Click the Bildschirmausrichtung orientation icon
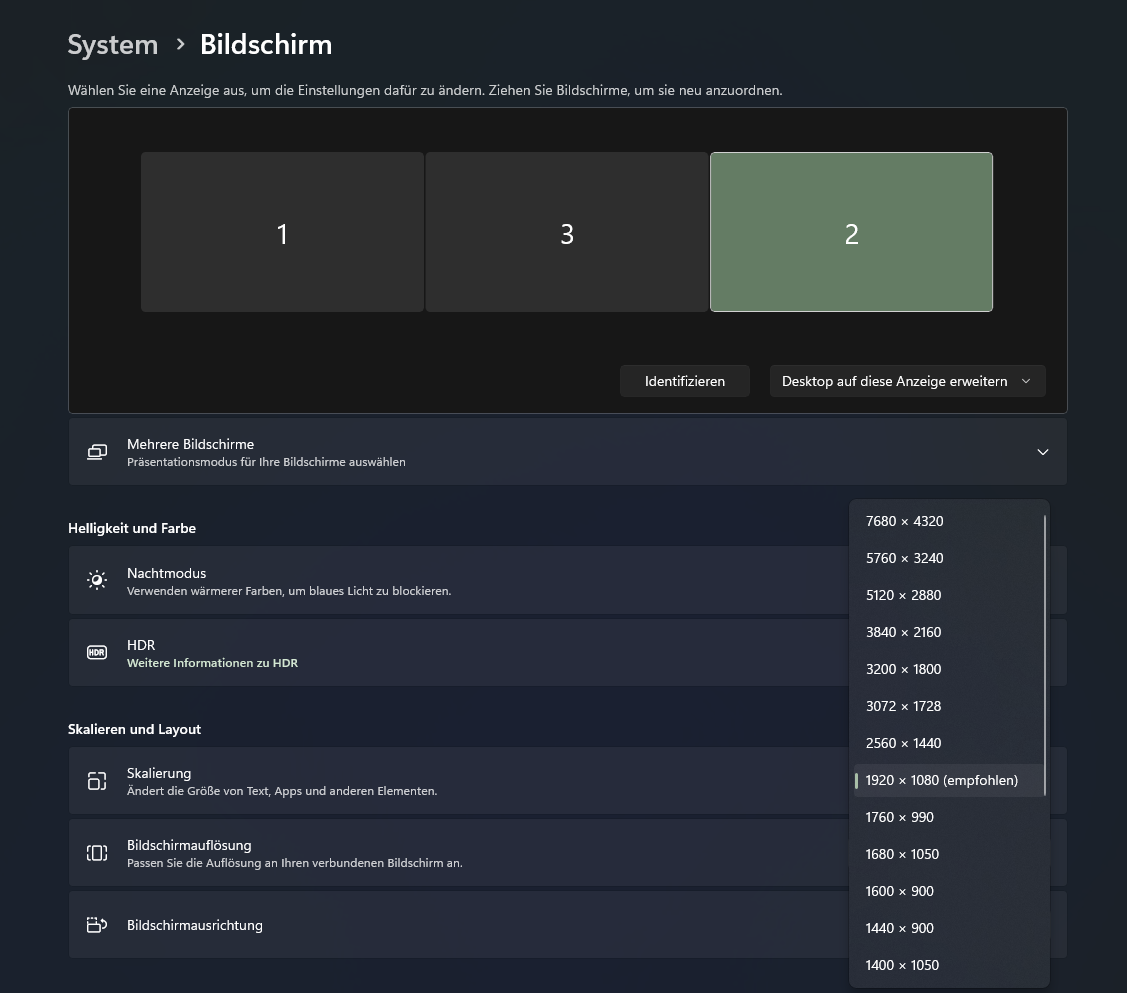Screen dimensions: 1127x993 [96, 925]
